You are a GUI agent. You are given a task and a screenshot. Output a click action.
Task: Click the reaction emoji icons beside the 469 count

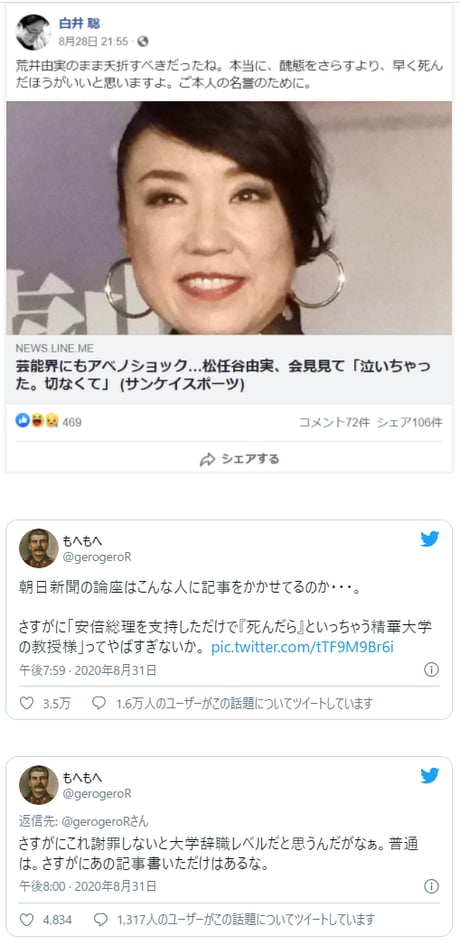pyautogui.click(x=37, y=421)
